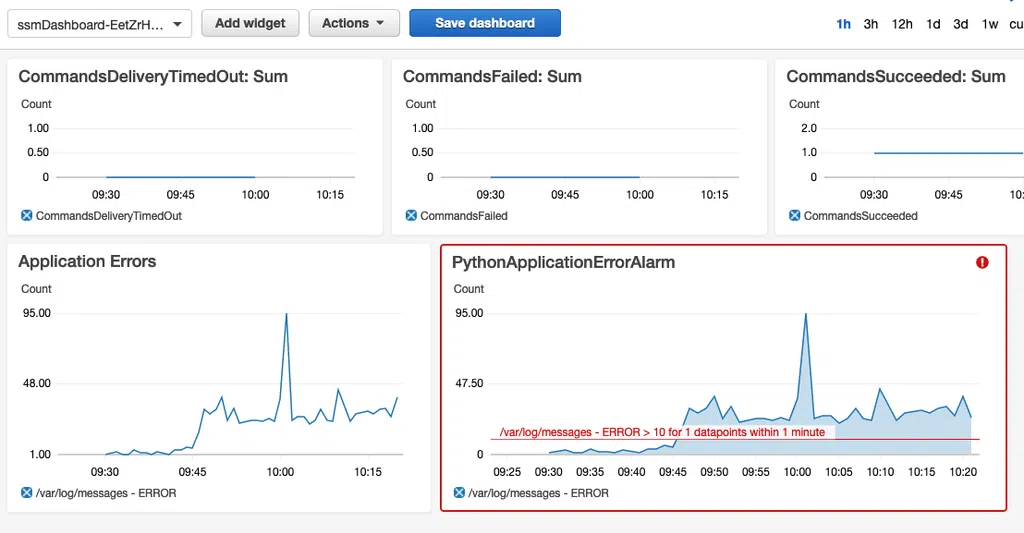Toggle ERROR legend checkbox in PythonApplicationErrorAlarm widget
Image resolution: width=1024 pixels, height=533 pixels.
pos(459,493)
